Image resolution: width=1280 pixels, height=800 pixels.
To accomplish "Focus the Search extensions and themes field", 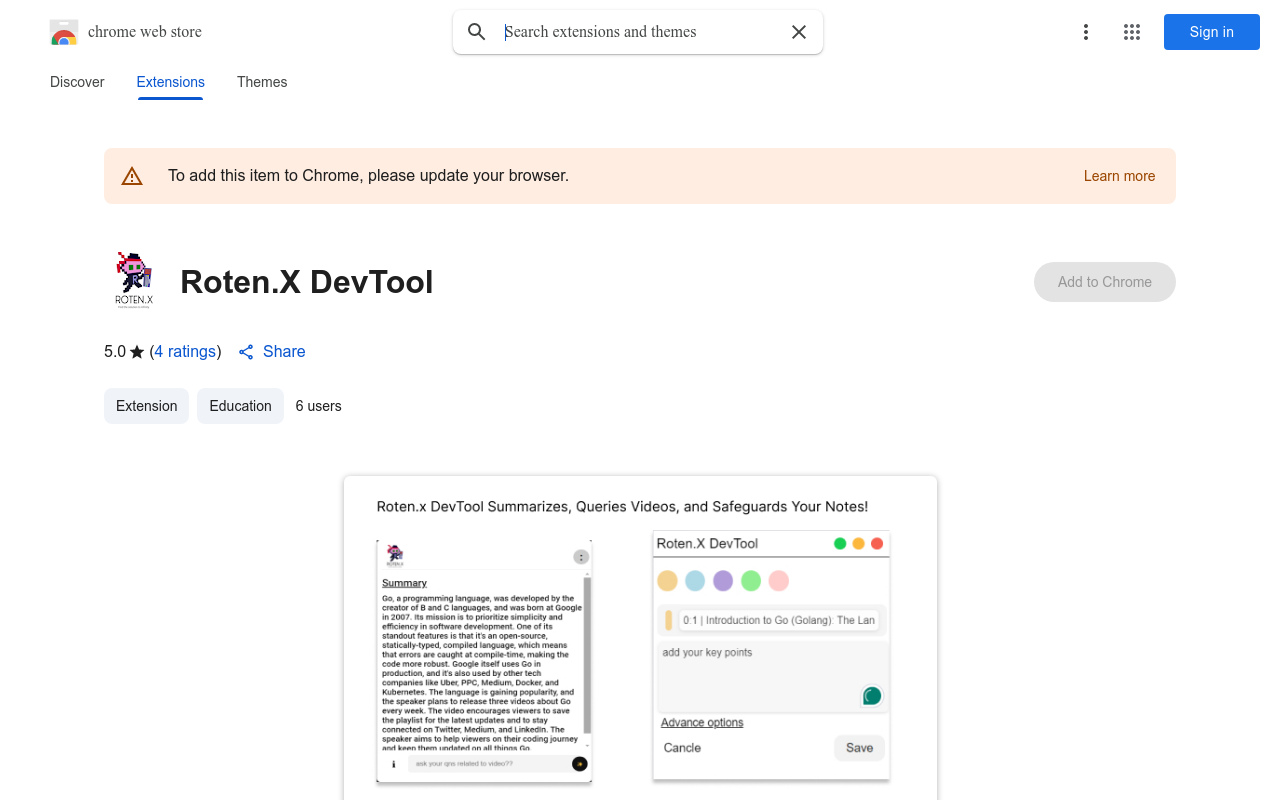I will 640,32.
